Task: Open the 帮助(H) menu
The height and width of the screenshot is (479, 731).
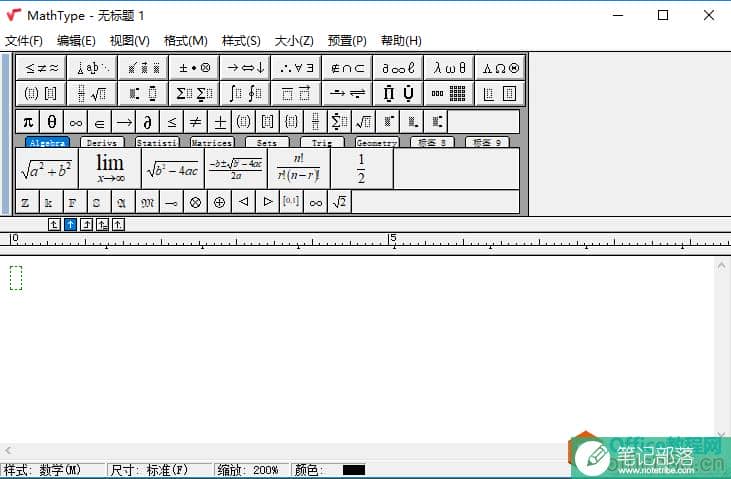Action: (x=401, y=41)
